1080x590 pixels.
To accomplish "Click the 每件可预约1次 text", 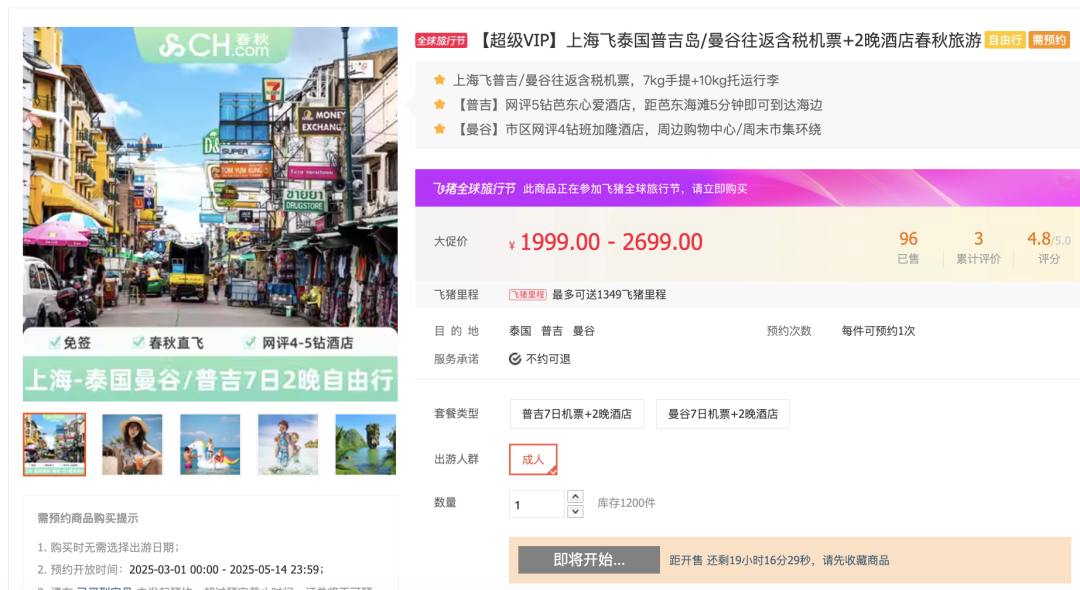I will pos(878,330).
